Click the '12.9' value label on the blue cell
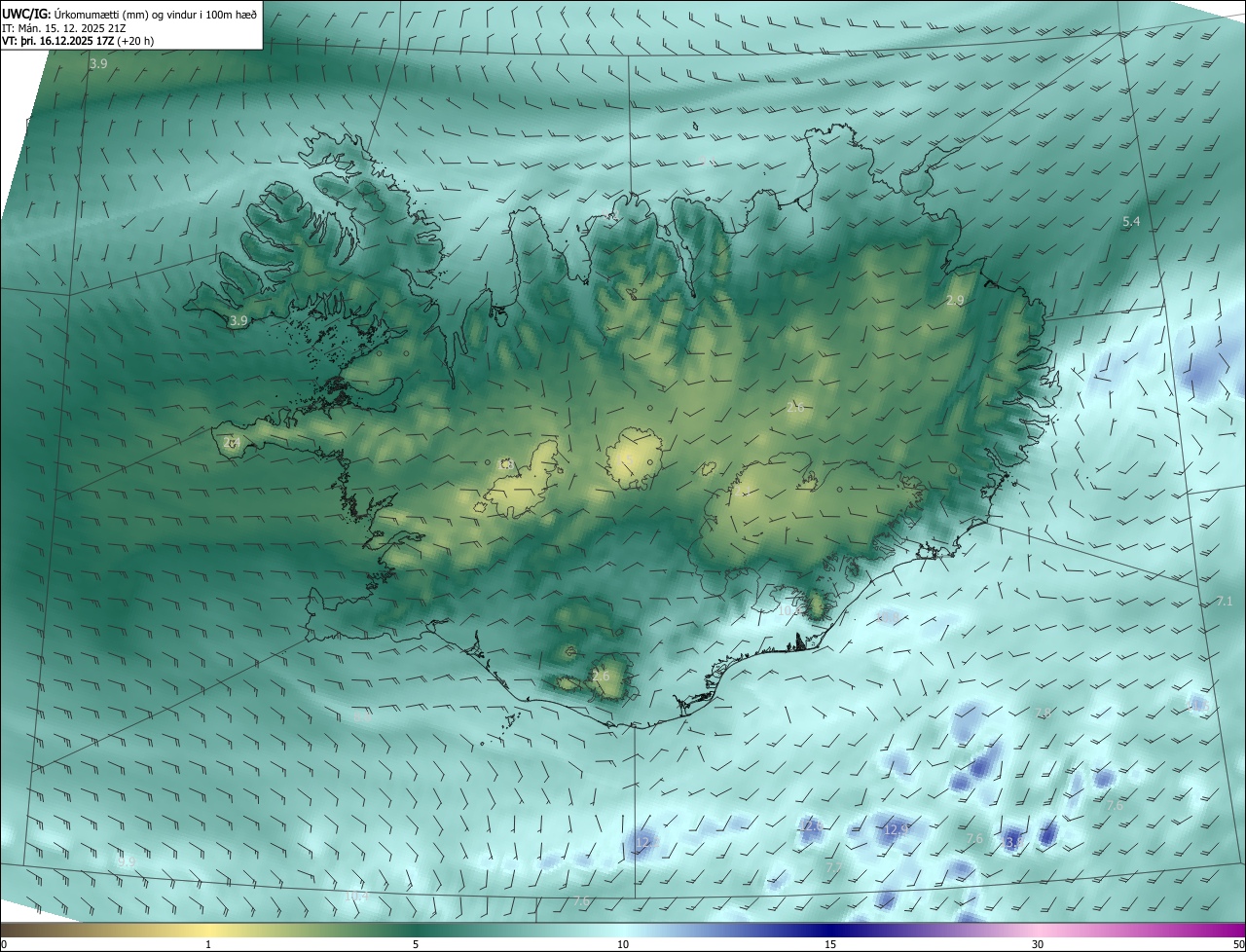The width and height of the screenshot is (1246, 952). [x=896, y=829]
